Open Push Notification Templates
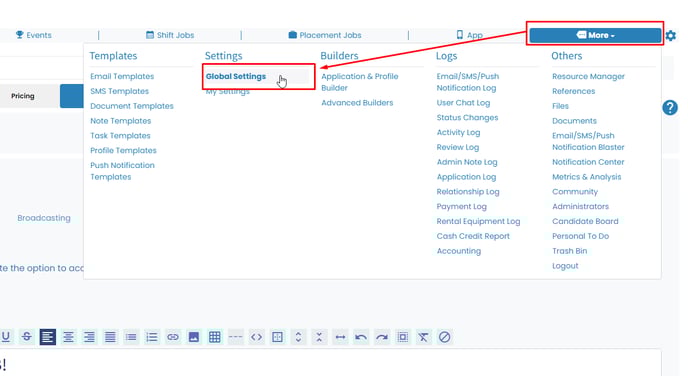This screenshot has width=688, height=376. (x=122, y=171)
